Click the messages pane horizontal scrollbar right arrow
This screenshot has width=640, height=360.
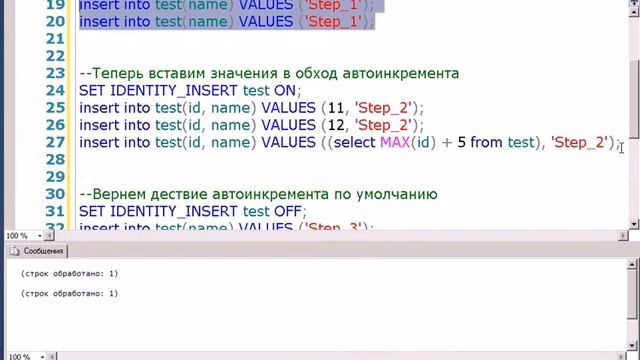621,357
